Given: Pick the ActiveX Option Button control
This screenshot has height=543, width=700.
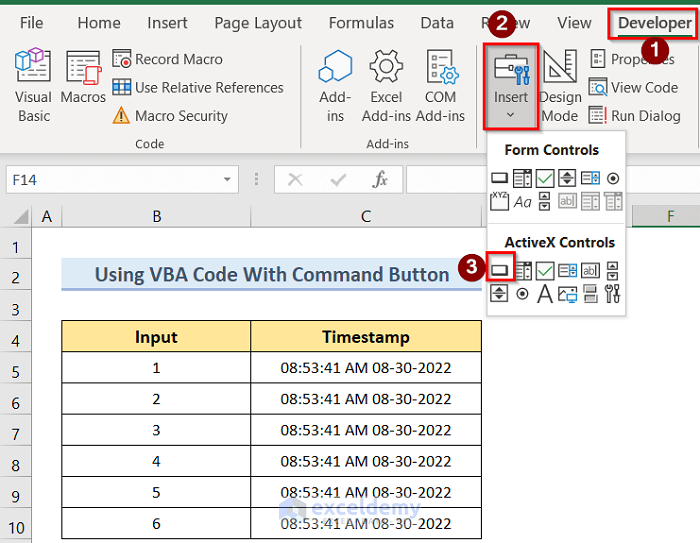Looking at the screenshot, I should coord(522,294).
